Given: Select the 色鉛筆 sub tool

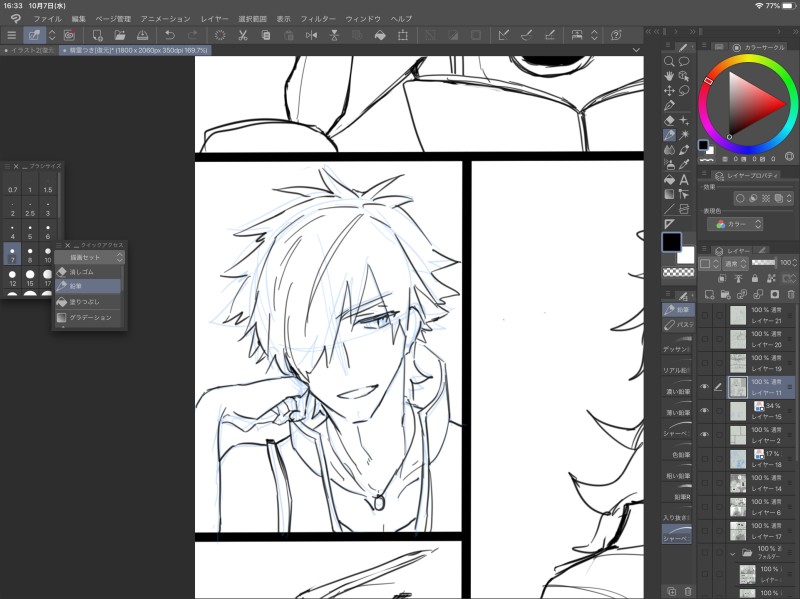Looking at the screenshot, I should pos(678,451).
